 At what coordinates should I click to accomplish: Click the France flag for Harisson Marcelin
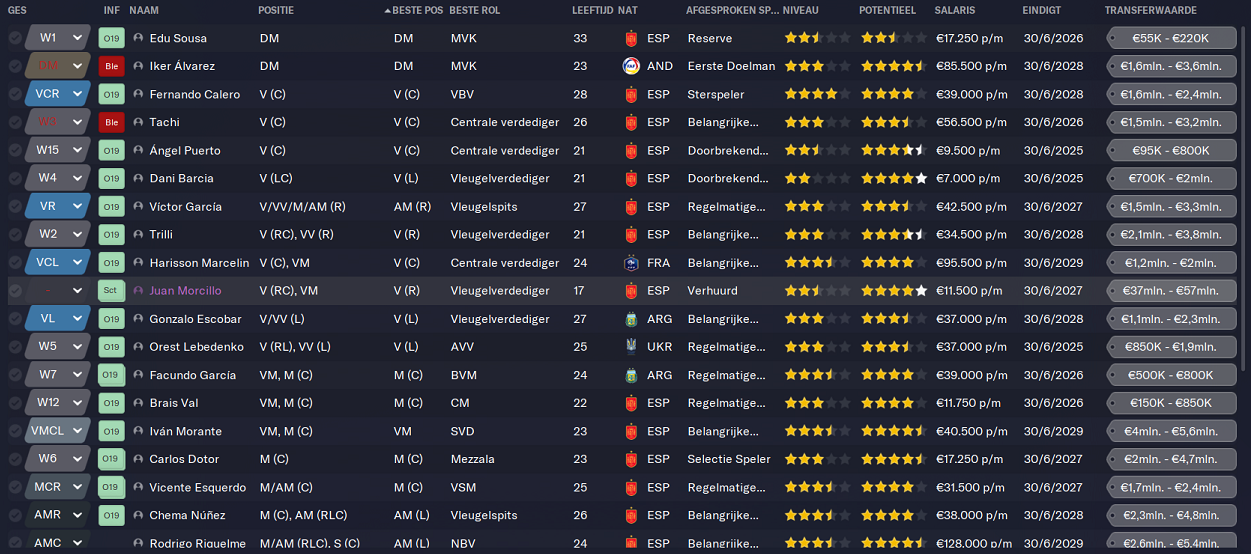pos(631,263)
